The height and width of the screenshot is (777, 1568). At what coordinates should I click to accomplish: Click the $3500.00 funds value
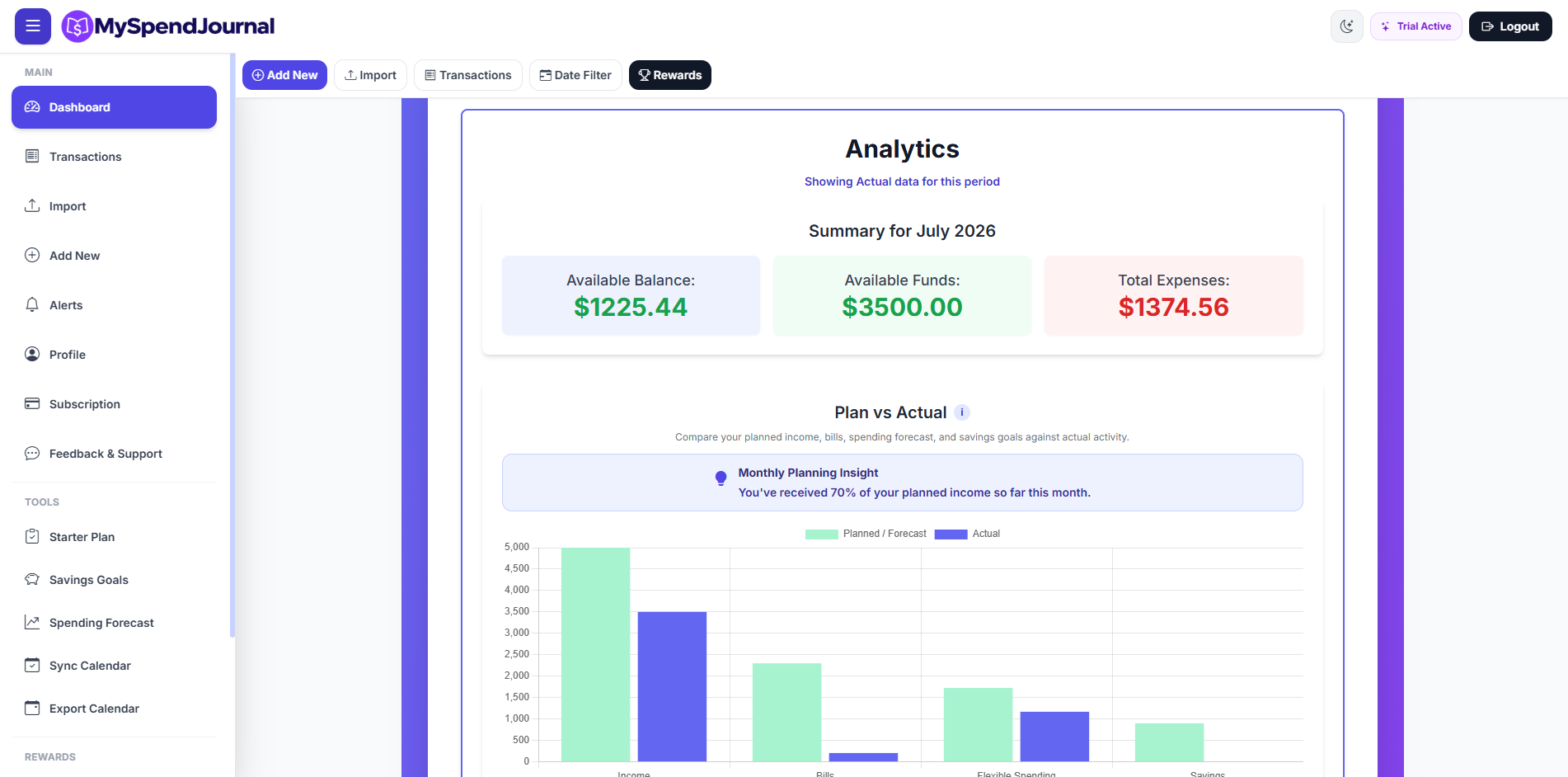coord(902,308)
